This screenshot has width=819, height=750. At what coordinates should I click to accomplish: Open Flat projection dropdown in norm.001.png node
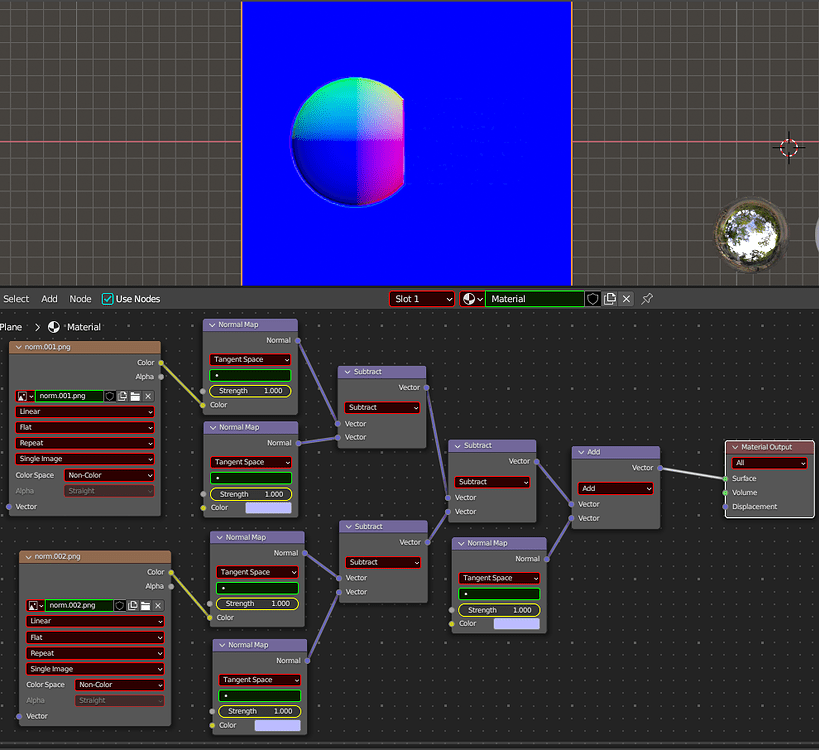tap(85, 427)
